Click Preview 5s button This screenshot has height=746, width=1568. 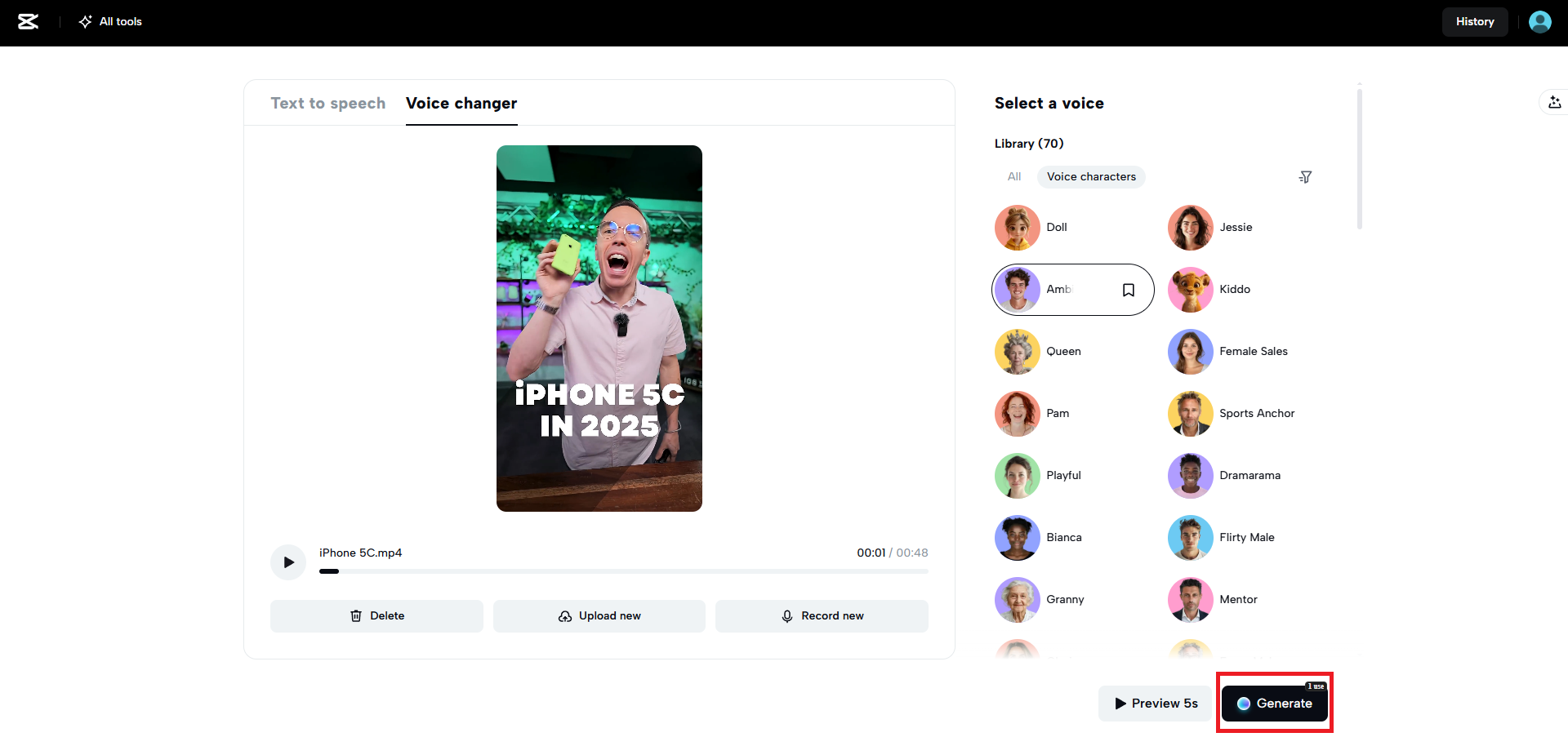pos(1155,704)
